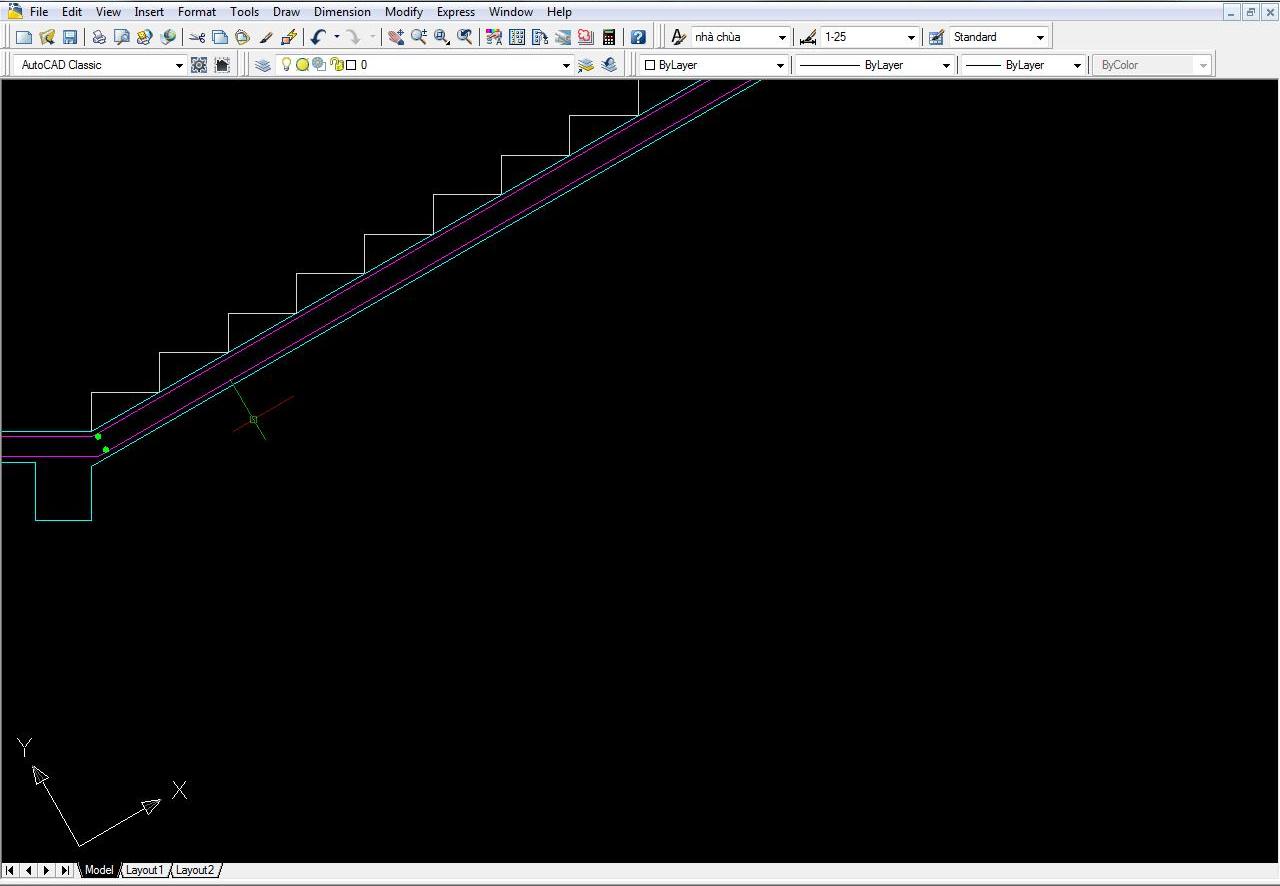Expand the layer 0 dropdown list

tap(566, 65)
